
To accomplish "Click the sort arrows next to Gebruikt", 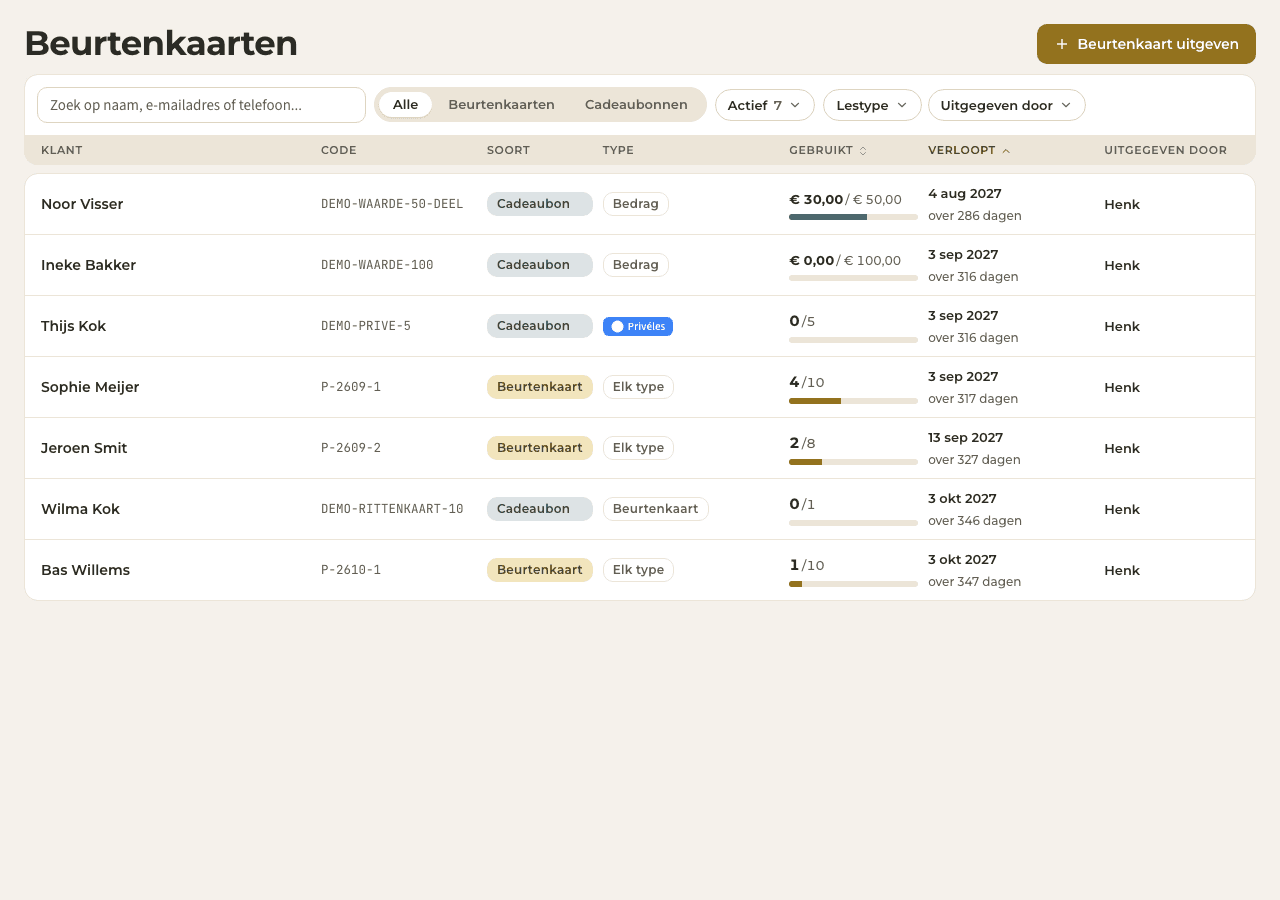I will coord(863,151).
